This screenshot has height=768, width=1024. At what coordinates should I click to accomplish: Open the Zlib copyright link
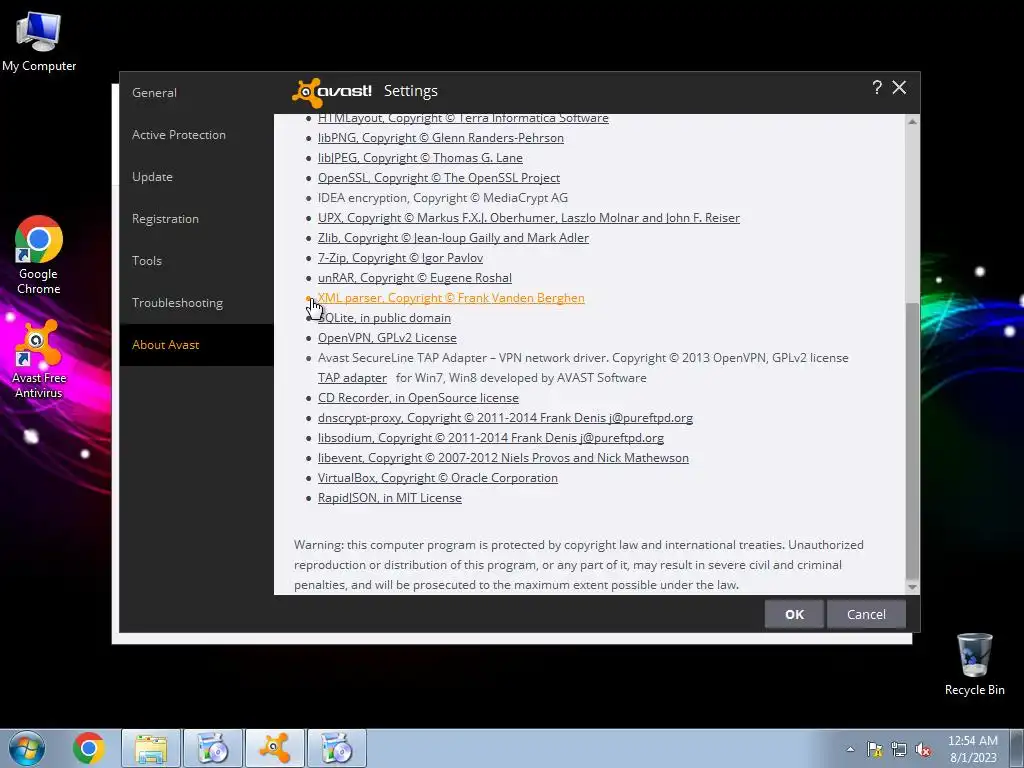[453, 238]
